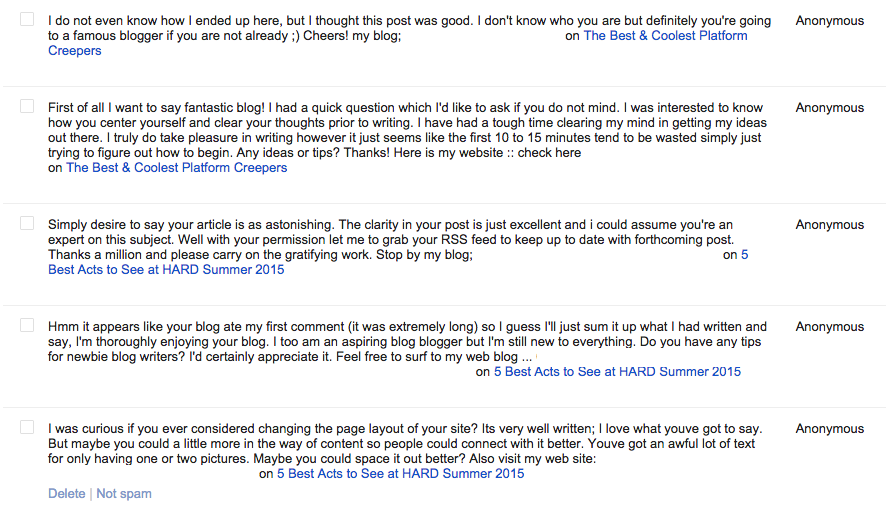
Task: Follow HARD Summer 2015 link under "Hmm it appears" comment
Action: (623, 372)
